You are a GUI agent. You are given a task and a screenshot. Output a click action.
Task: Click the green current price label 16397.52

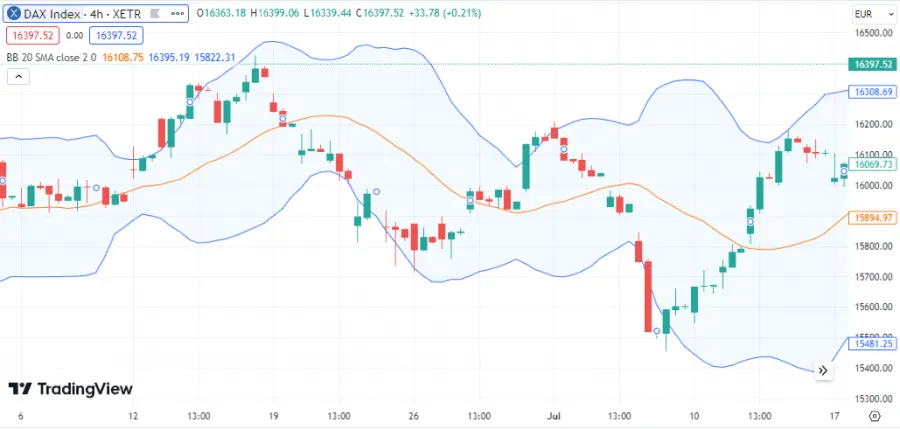(x=871, y=64)
